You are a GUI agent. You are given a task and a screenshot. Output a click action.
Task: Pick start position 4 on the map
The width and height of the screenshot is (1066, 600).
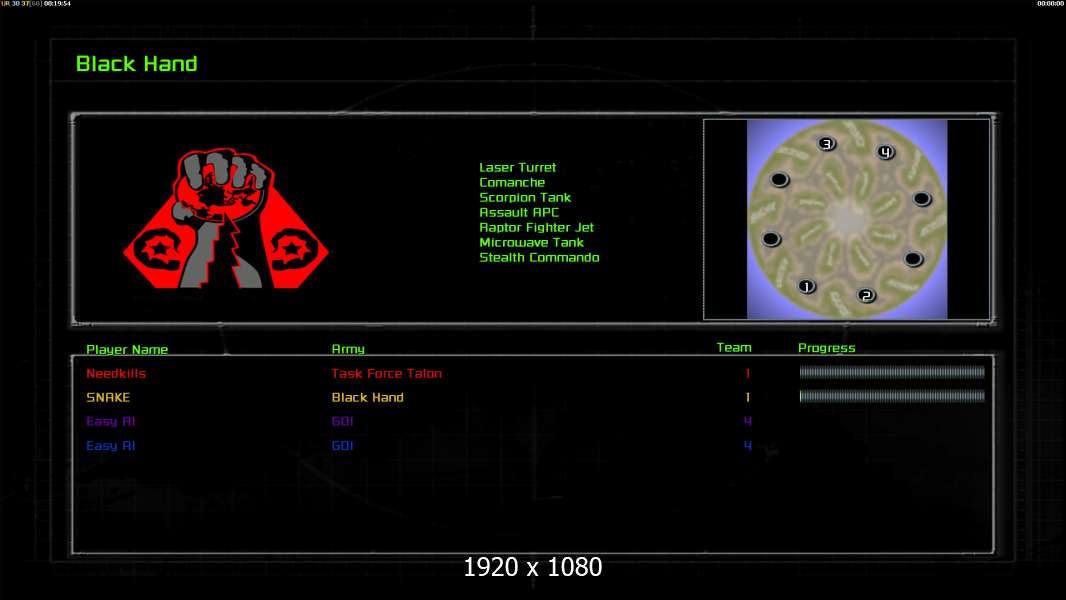pos(885,152)
